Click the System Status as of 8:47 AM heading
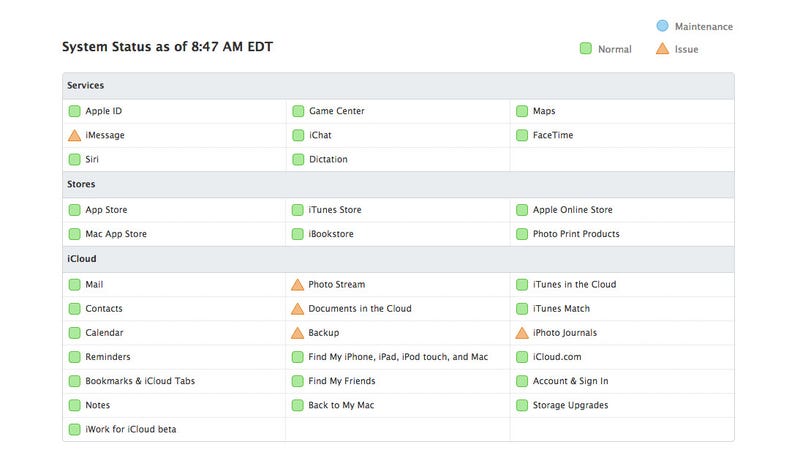This screenshot has width=800, height=450. [x=167, y=47]
